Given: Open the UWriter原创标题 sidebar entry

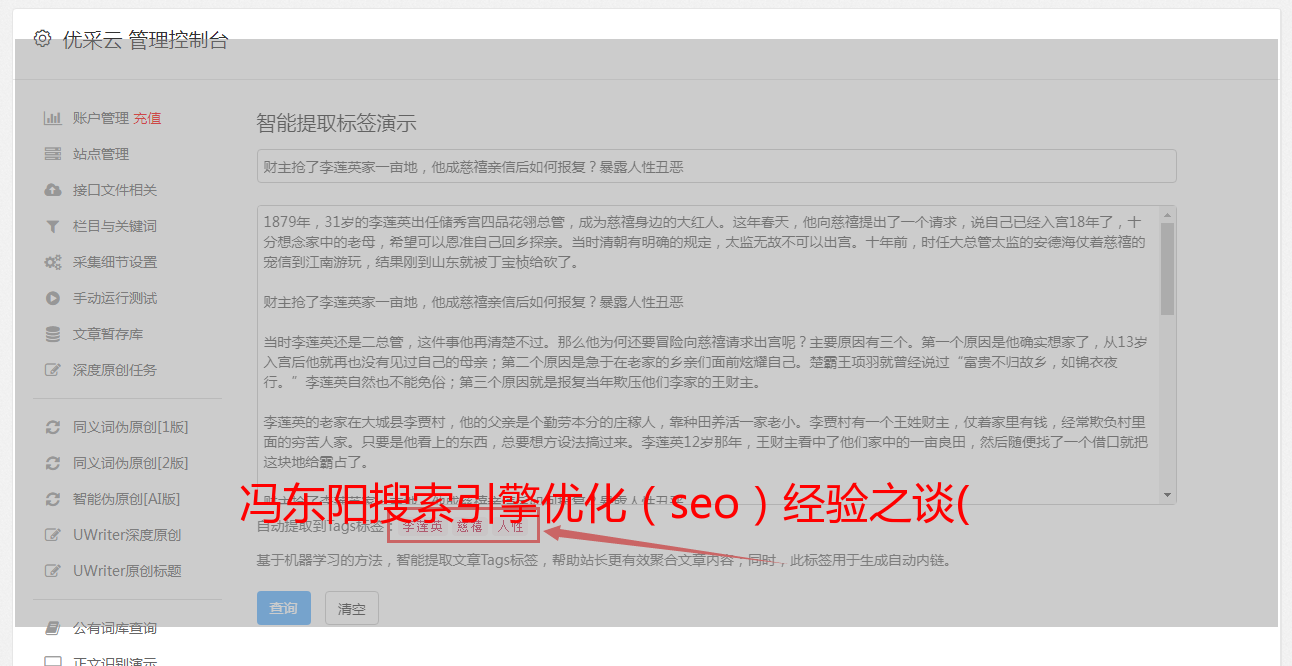Looking at the screenshot, I should [x=127, y=571].
